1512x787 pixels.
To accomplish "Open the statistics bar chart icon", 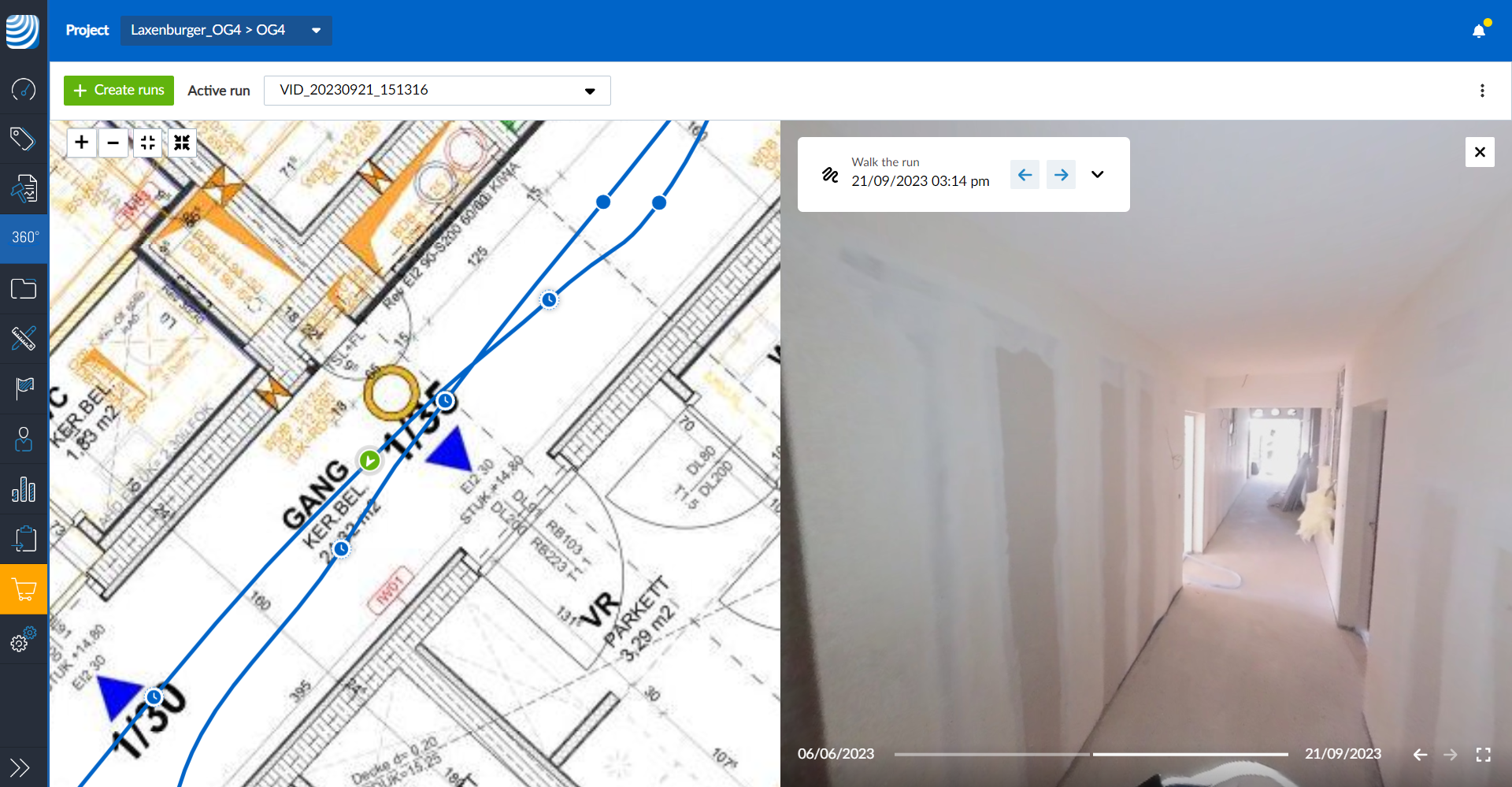I will 24,489.
